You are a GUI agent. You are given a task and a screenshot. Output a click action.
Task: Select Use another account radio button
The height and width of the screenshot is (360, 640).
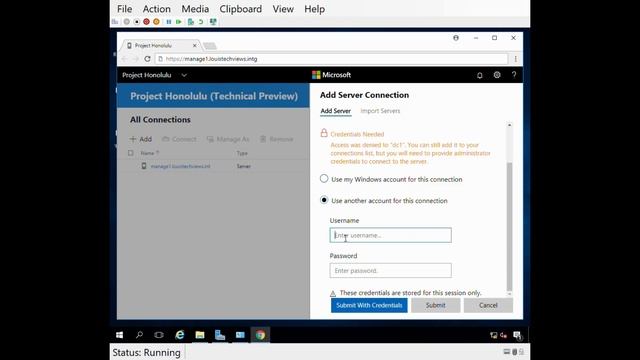click(324, 200)
